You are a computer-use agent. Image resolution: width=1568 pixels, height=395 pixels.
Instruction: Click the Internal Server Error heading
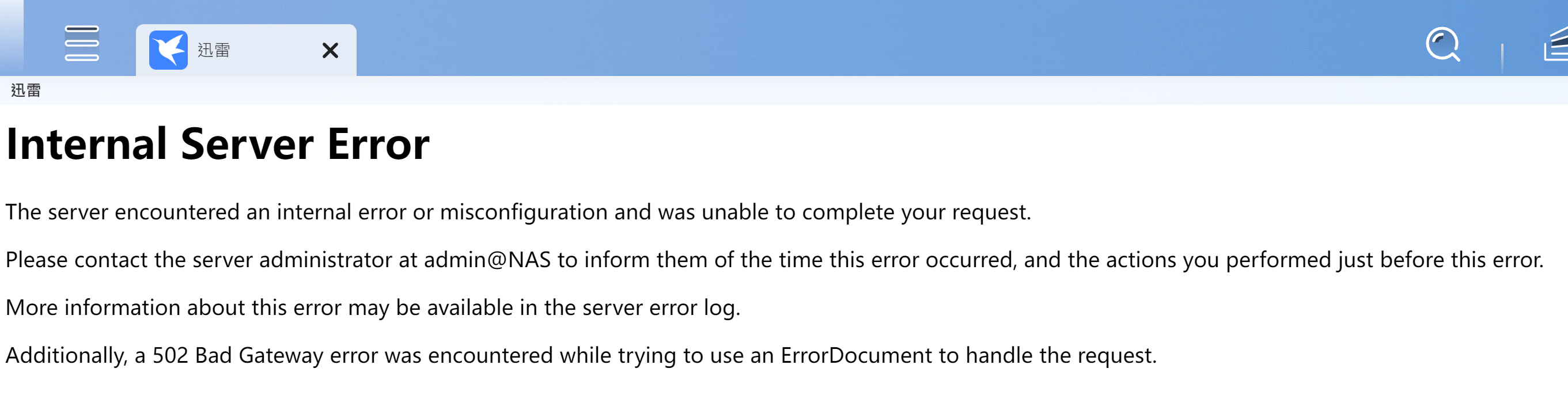pos(217,145)
